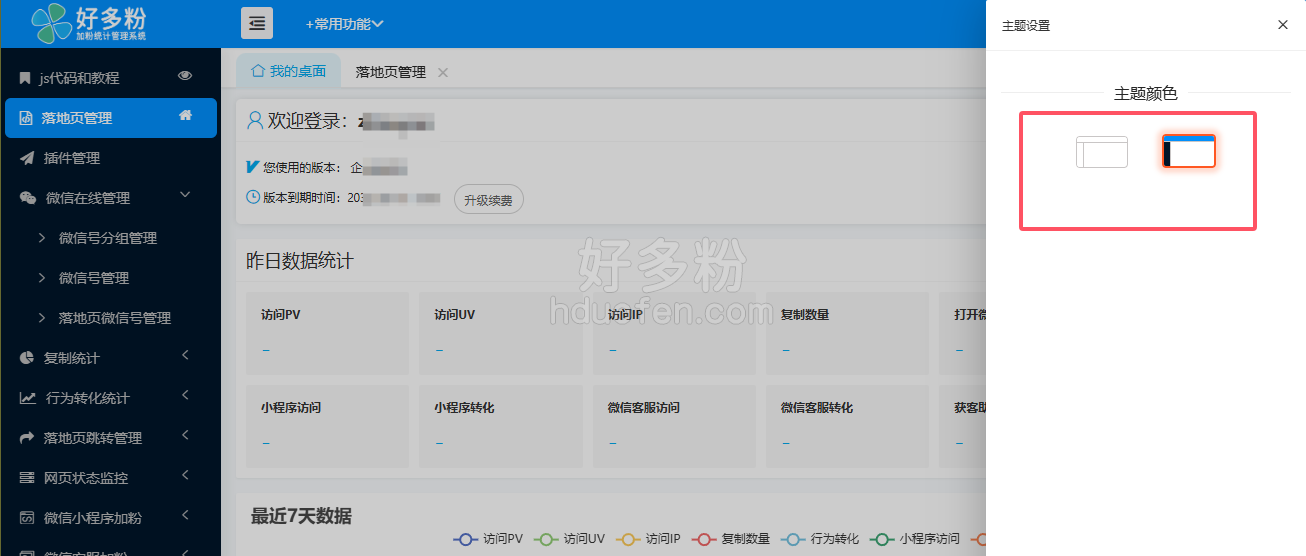Viewport: 1306px width, 556px height.
Task: Expand the 落地页跳转管理 chevron
Action: [185, 436]
